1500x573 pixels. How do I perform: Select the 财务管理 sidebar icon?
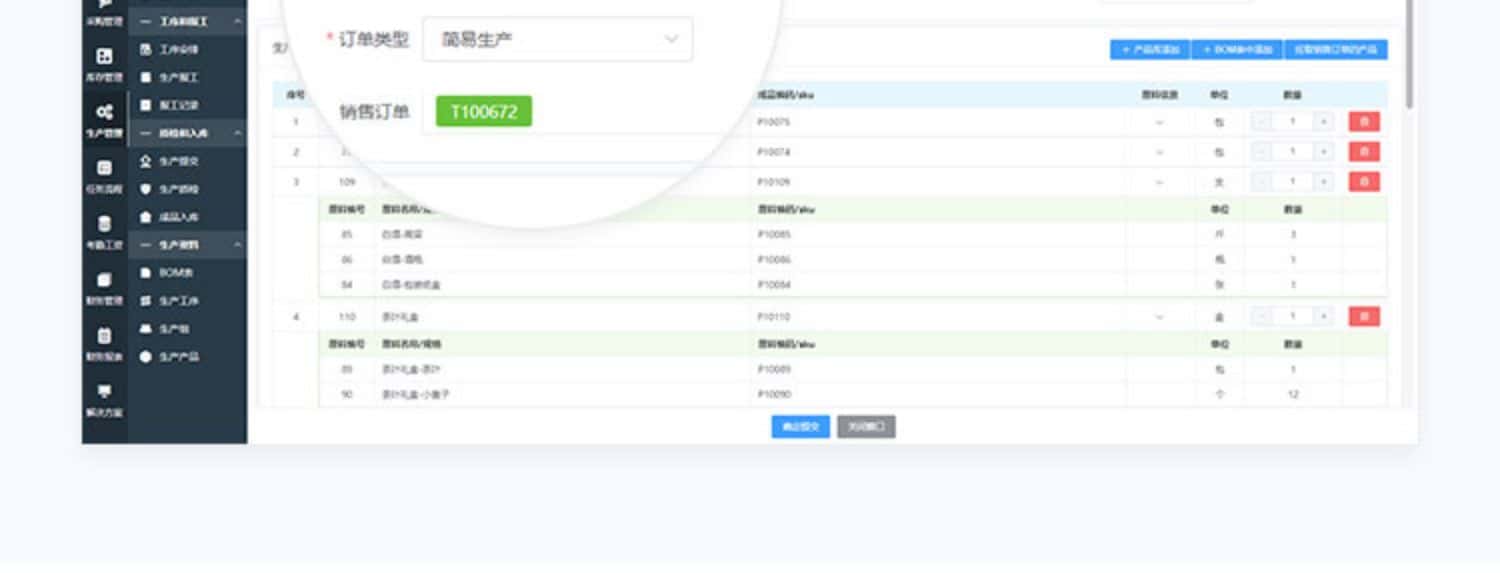click(104, 286)
